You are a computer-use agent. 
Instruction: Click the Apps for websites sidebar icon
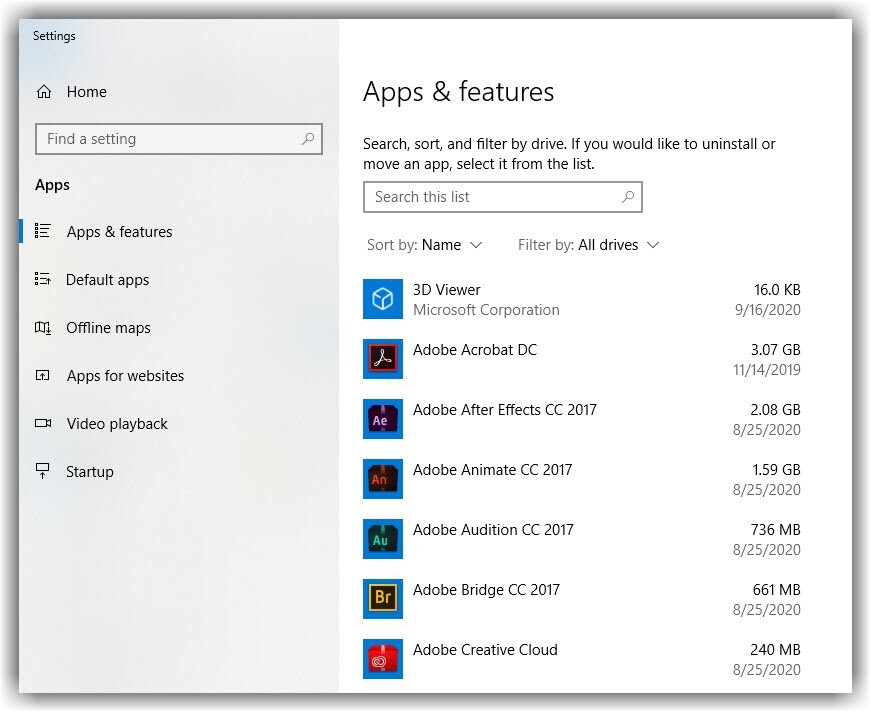click(43, 375)
